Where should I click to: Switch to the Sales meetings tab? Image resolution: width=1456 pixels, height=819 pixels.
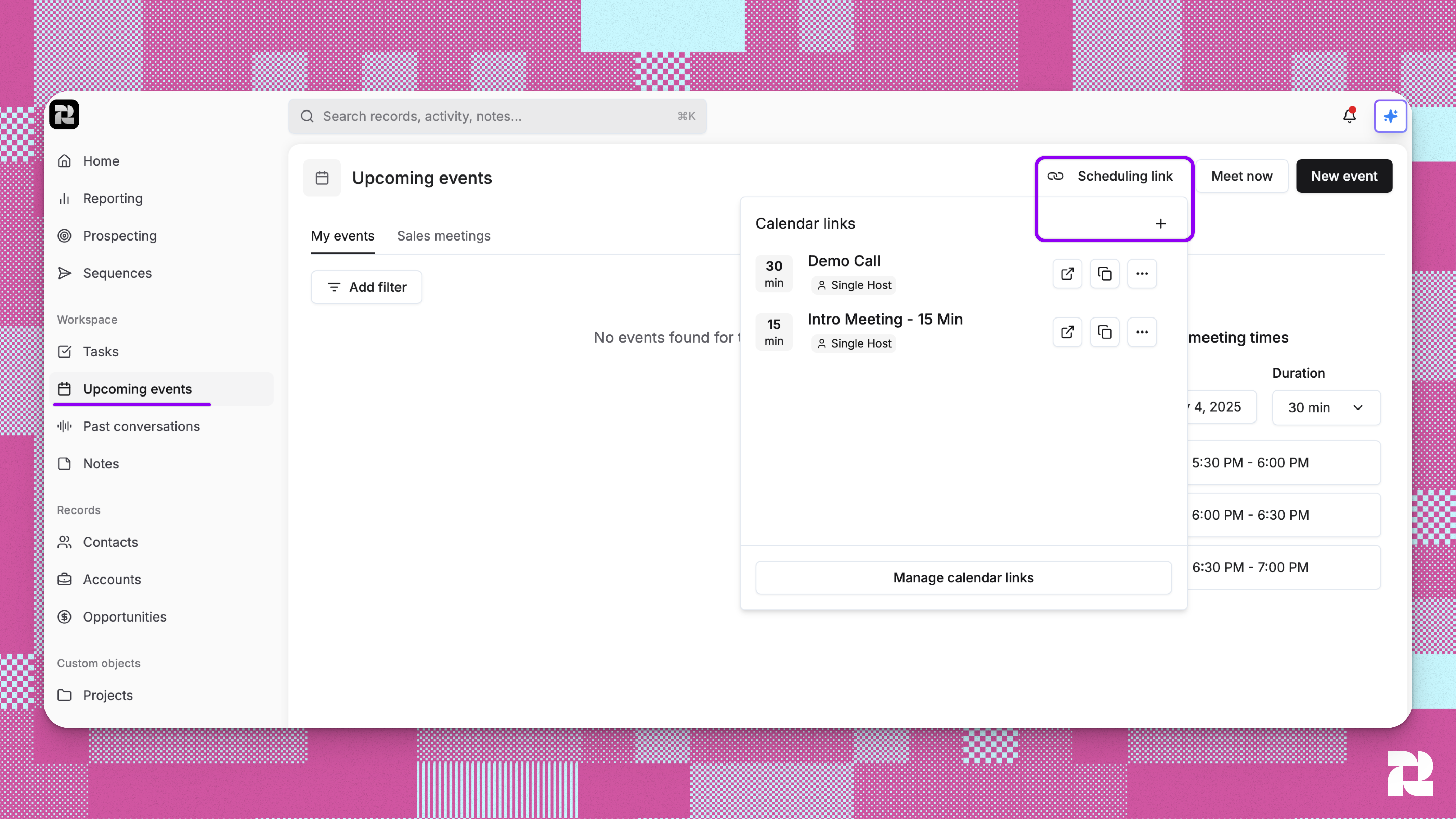tap(444, 236)
